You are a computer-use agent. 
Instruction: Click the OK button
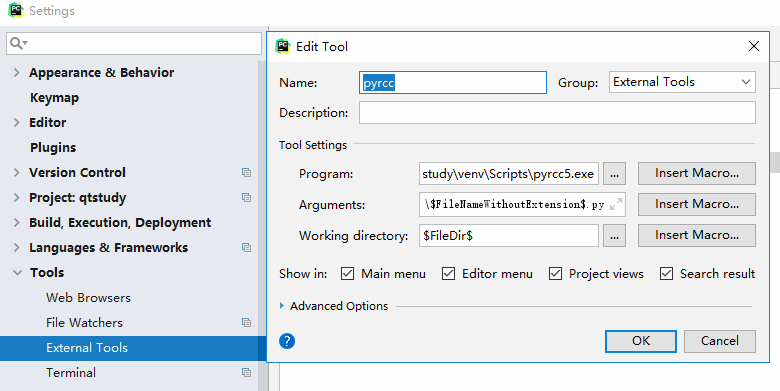(x=641, y=341)
